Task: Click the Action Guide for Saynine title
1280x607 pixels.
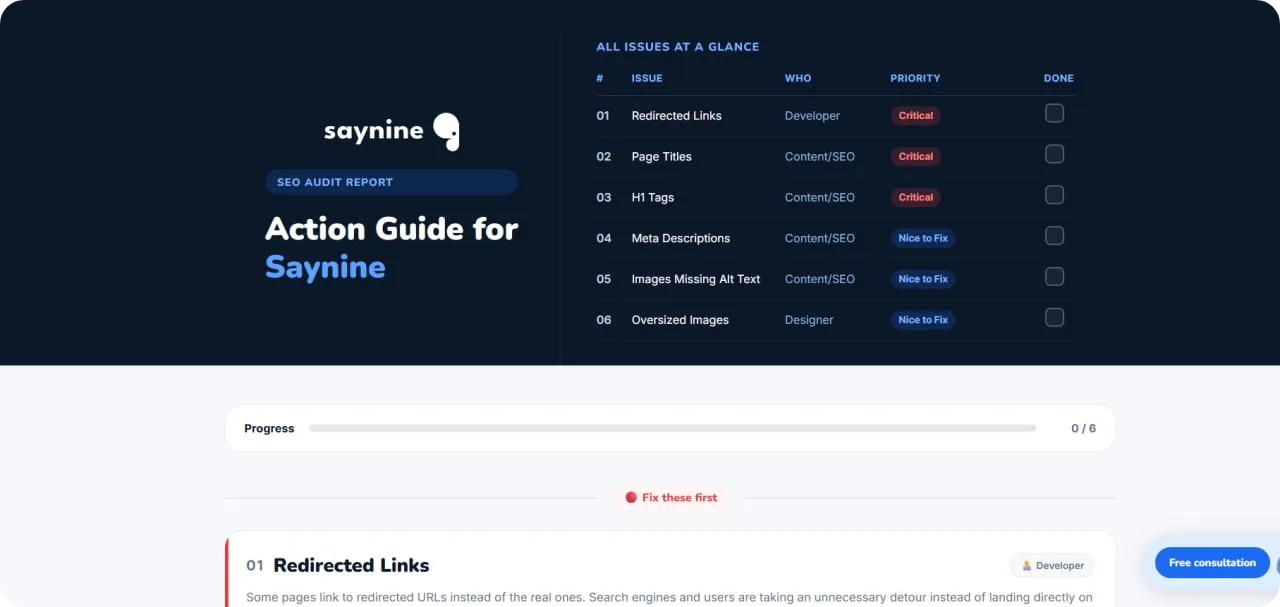Action: point(392,248)
